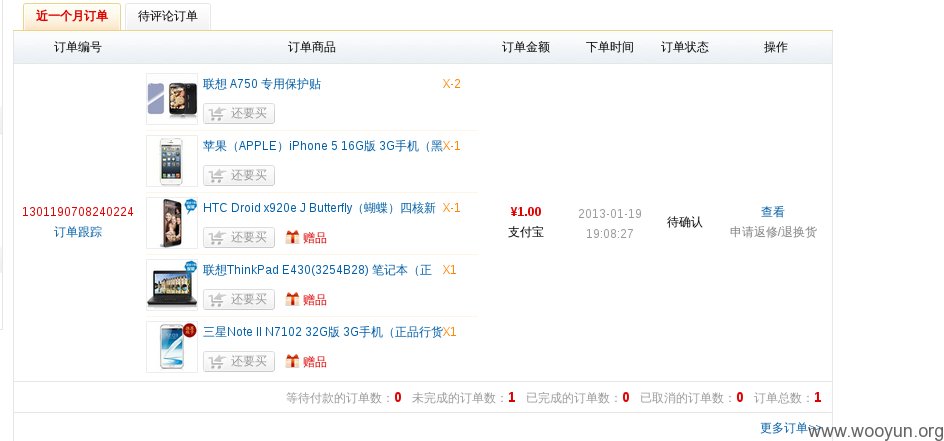Viewport: 944px width, 441px height.
Task: Click gift box icon in 三星Note II row
Action: click(x=292, y=361)
